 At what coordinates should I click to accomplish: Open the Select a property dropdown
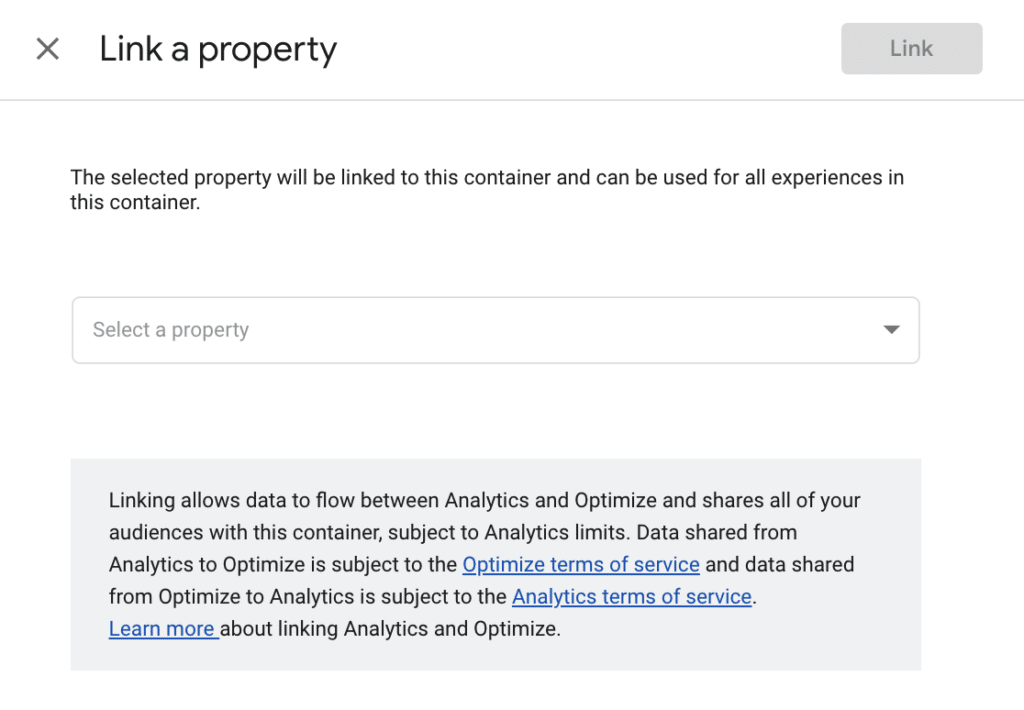(496, 330)
